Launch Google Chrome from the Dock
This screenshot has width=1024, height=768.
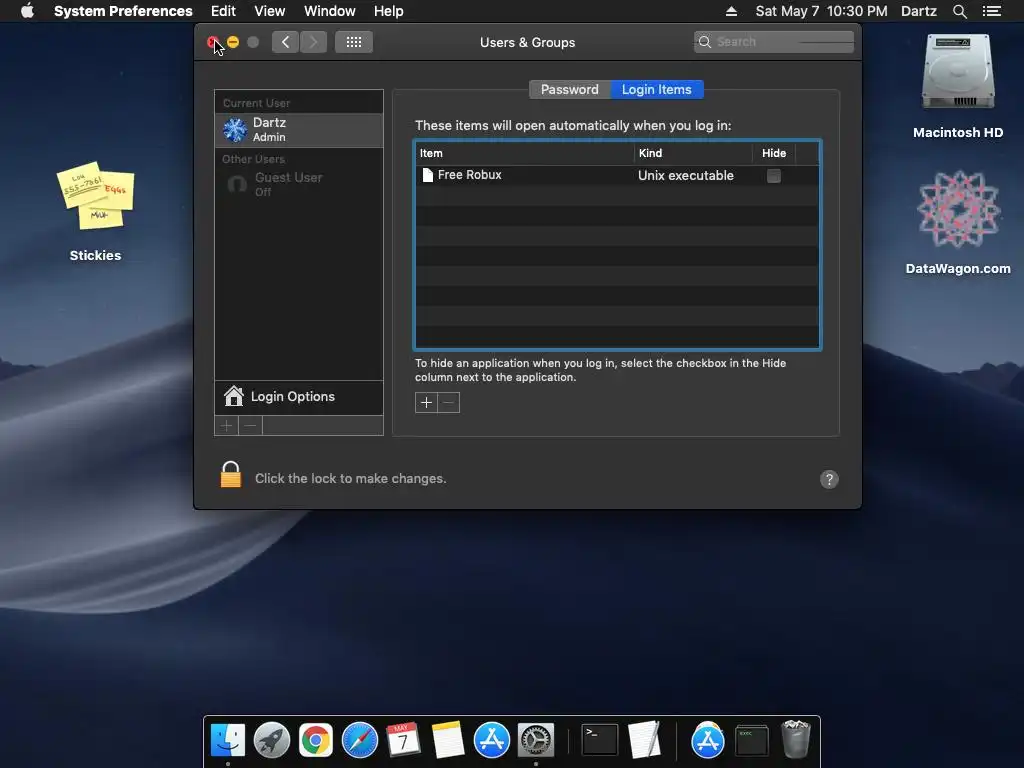click(316, 741)
